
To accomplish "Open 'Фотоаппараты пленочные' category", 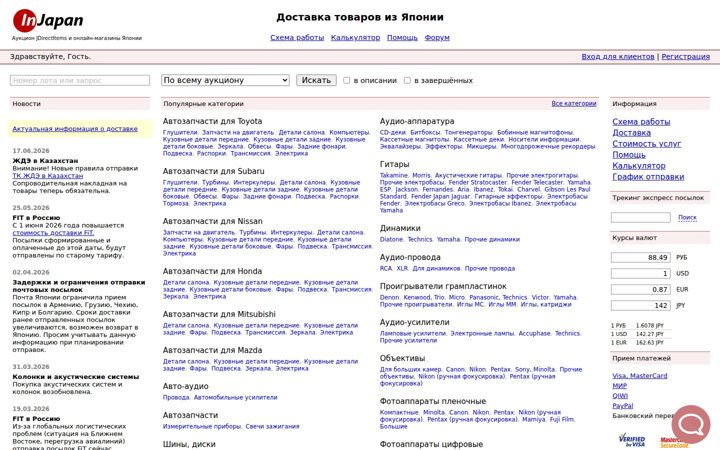I will tap(433, 401).
